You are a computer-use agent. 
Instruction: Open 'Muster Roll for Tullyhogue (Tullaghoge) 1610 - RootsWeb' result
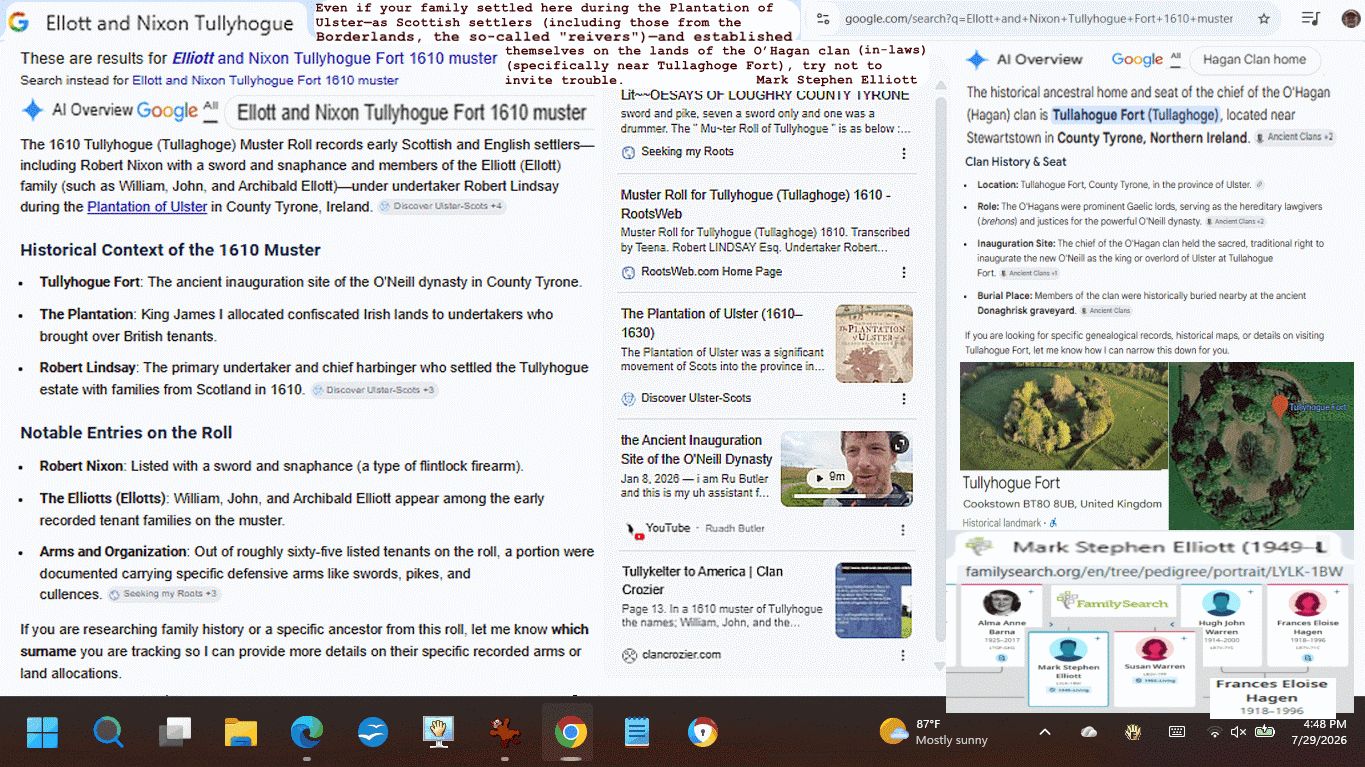click(x=756, y=204)
